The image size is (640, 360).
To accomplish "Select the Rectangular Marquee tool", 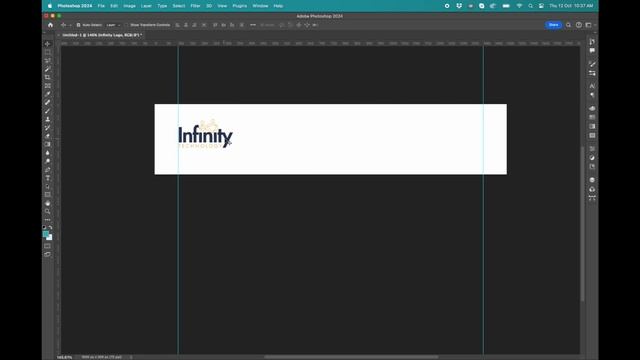I will (47, 52).
